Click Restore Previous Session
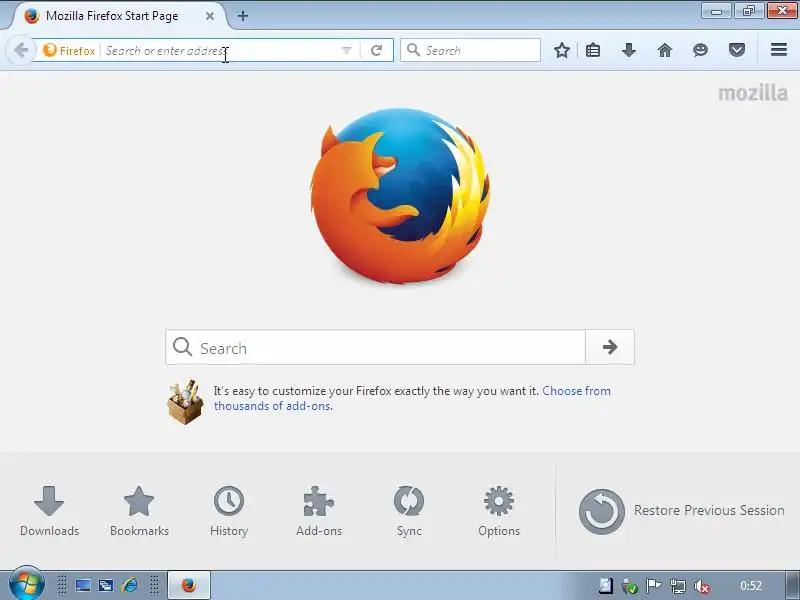The width and height of the screenshot is (800, 600). (x=682, y=511)
